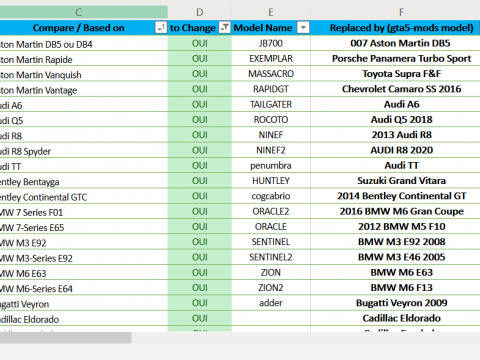Image resolution: width=480 pixels, height=360 pixels.
Task: Select the Suzuki Grand Vitara cell
Action: tap(395, 181)
